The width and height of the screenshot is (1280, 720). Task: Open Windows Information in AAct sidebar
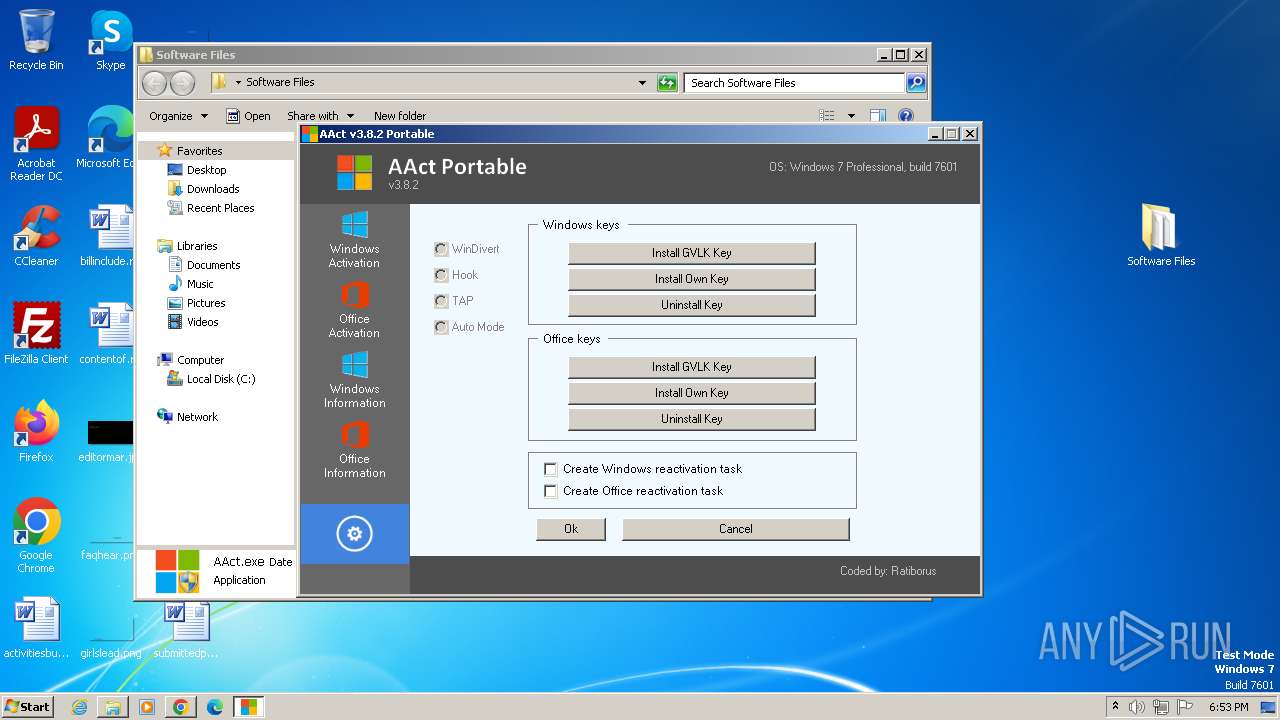[x=354, y=380]
